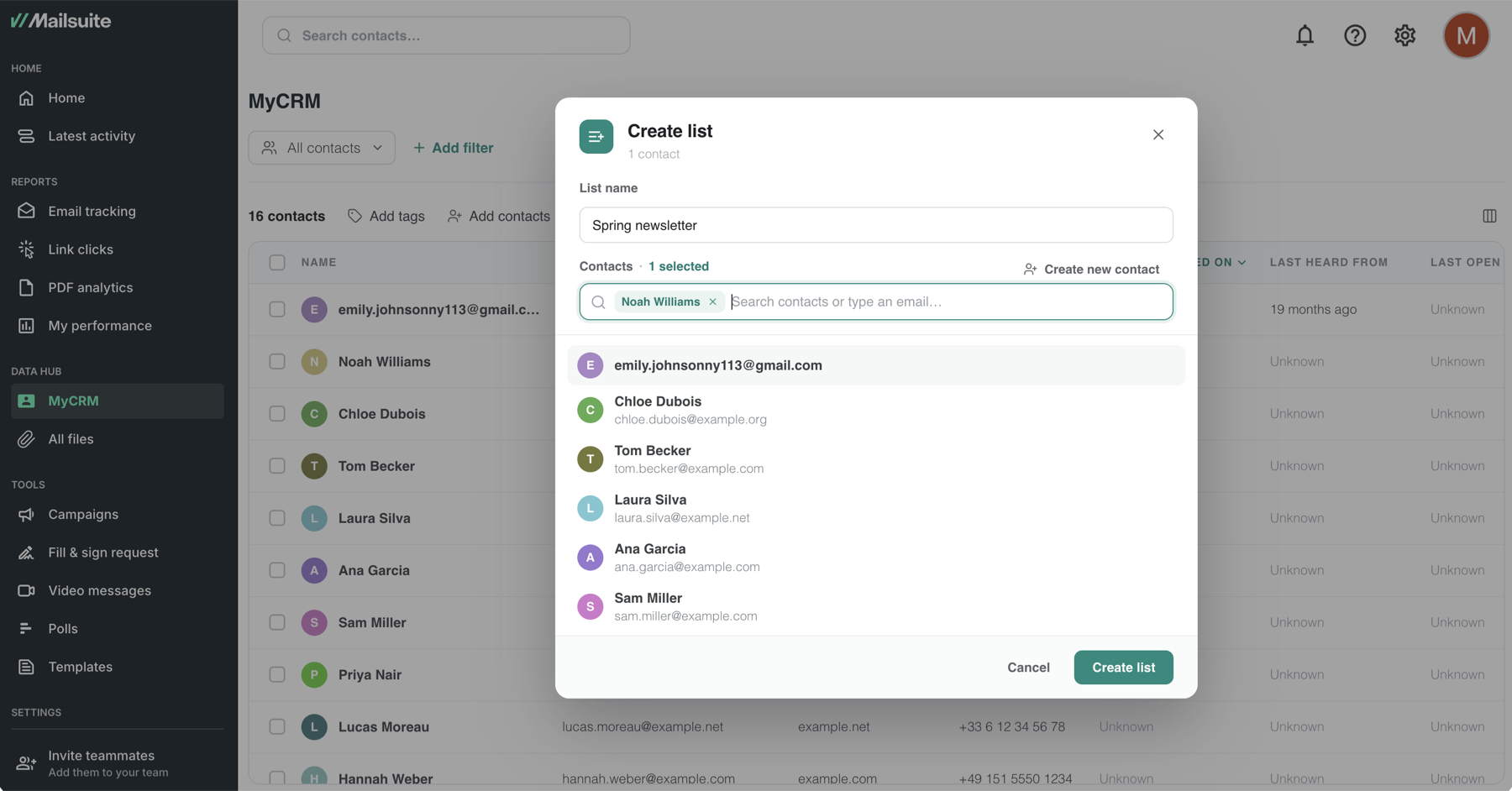The width and height of the screenshot is (1512, 791).
Task: Pick Sam Miller in the contact suggestions
Action: (876, 606)
